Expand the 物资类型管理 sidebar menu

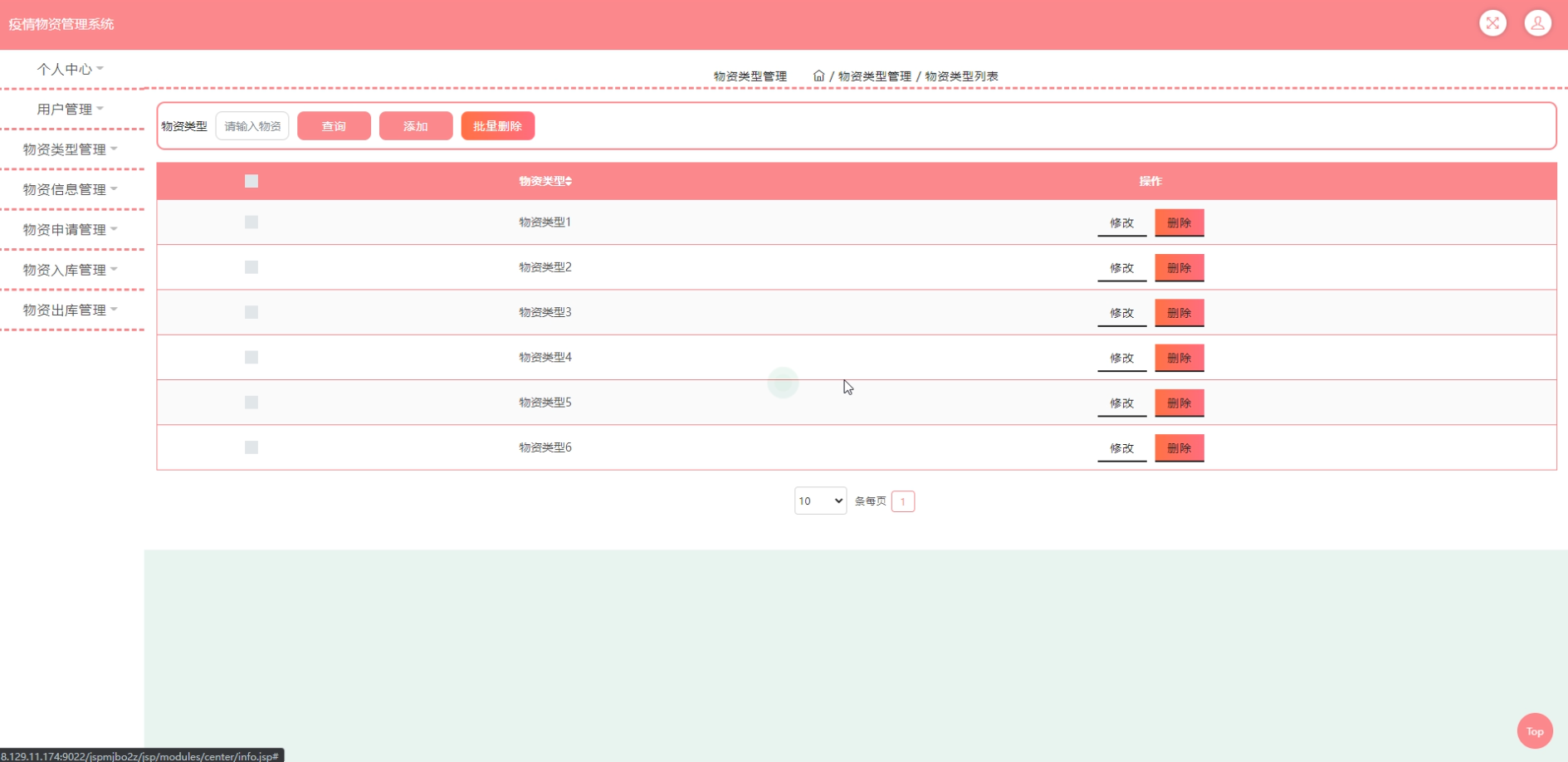pos(70,149)
